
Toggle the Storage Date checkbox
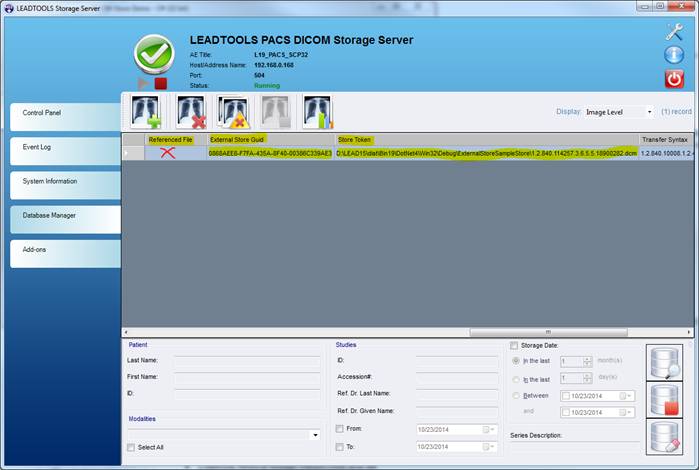(515, 345)
